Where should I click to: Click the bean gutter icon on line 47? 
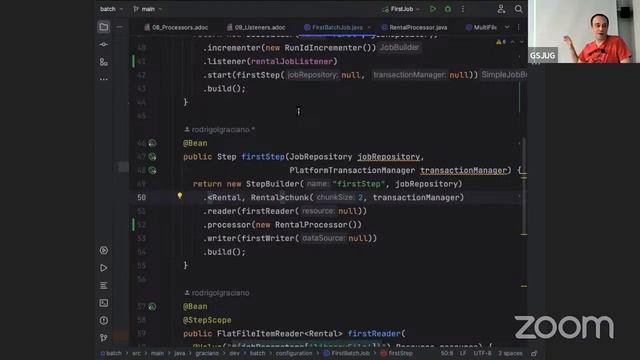pos(152,157)
